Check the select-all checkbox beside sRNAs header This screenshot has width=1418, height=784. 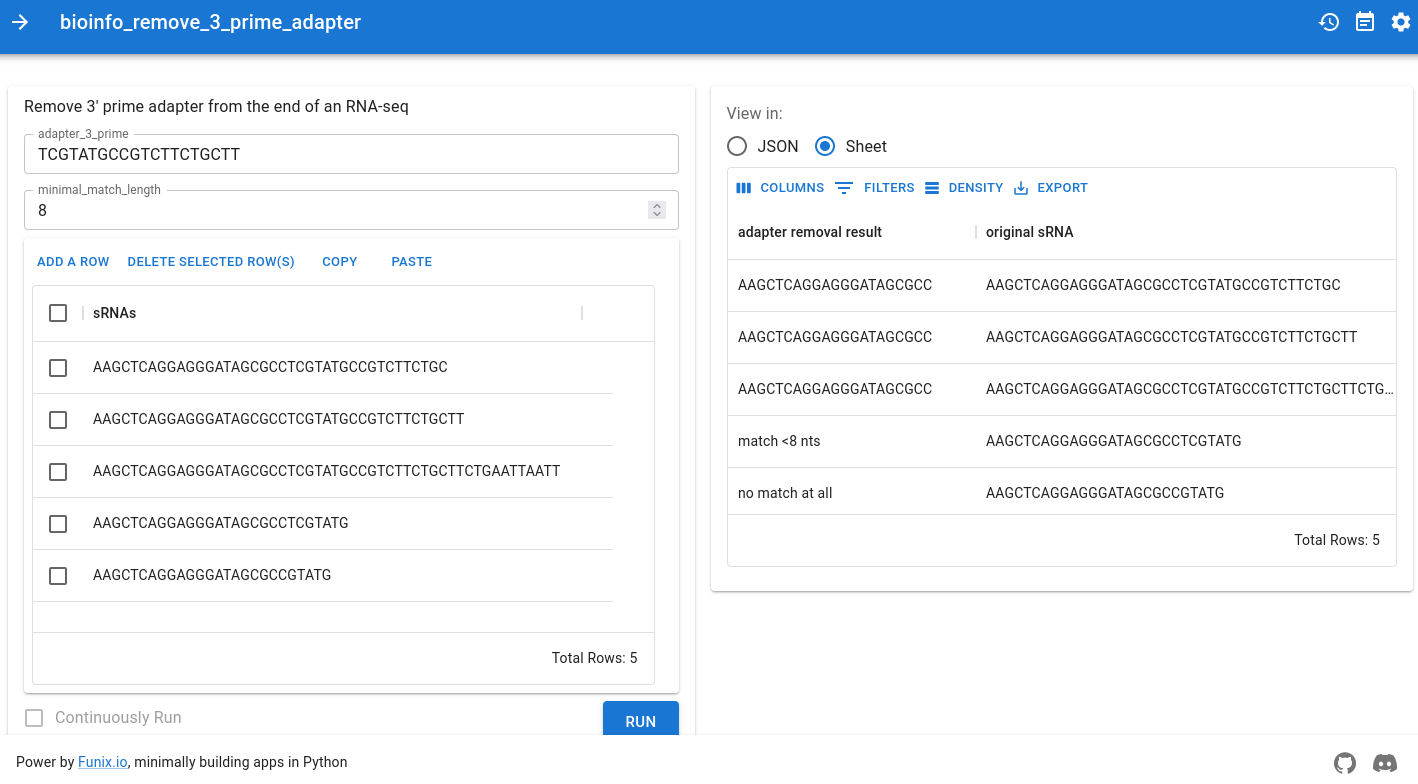(58, 313)
